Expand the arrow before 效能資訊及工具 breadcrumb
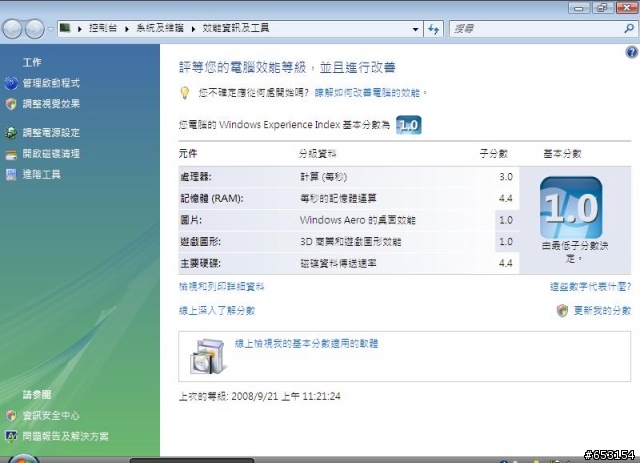The height and width of the screenshot is (463, 640). pyautogui.click(x=193, y=29)
